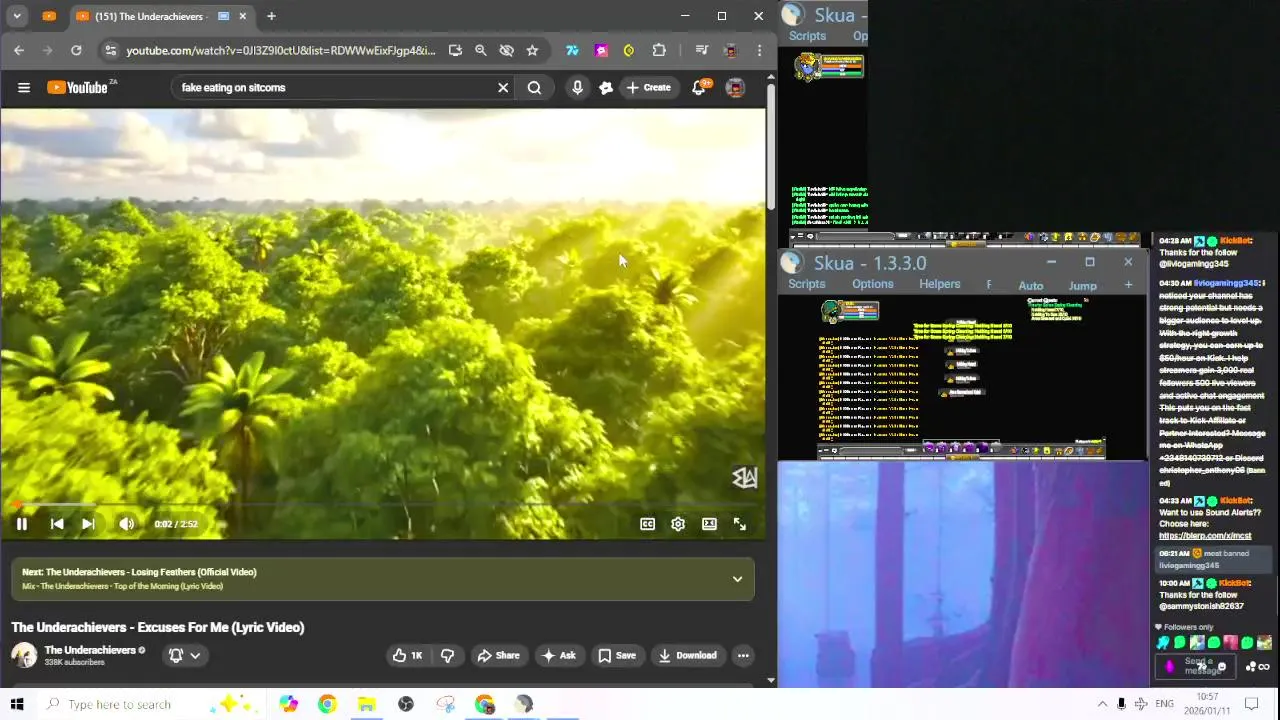This screenshot has width=1280, height=720.
Task: Pause the YouTube video
Action: (21, 524)
